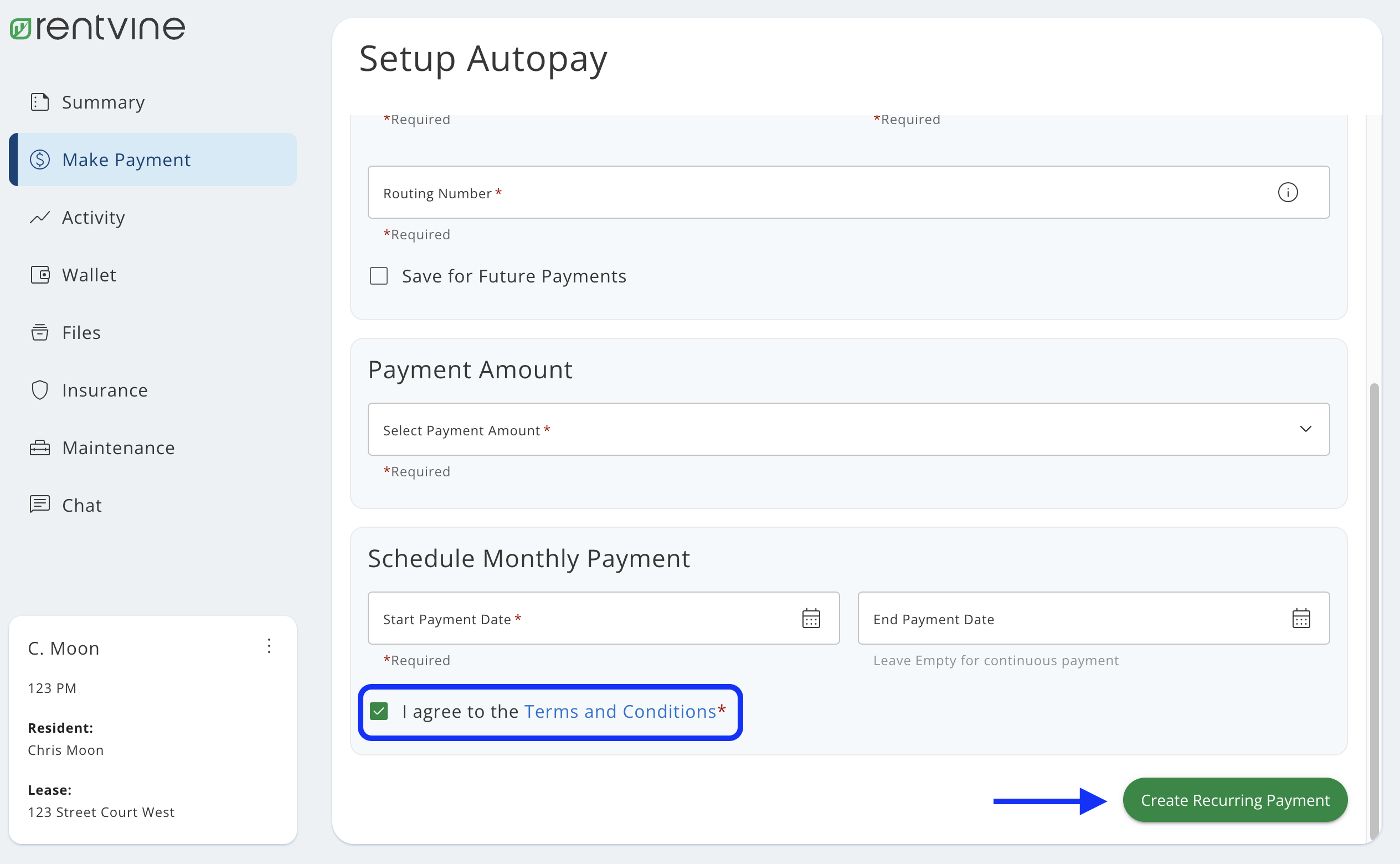Click the Wallet icon in sidebar
Image resolution: width=1400 pixels, height=864 pixels.
40,275
